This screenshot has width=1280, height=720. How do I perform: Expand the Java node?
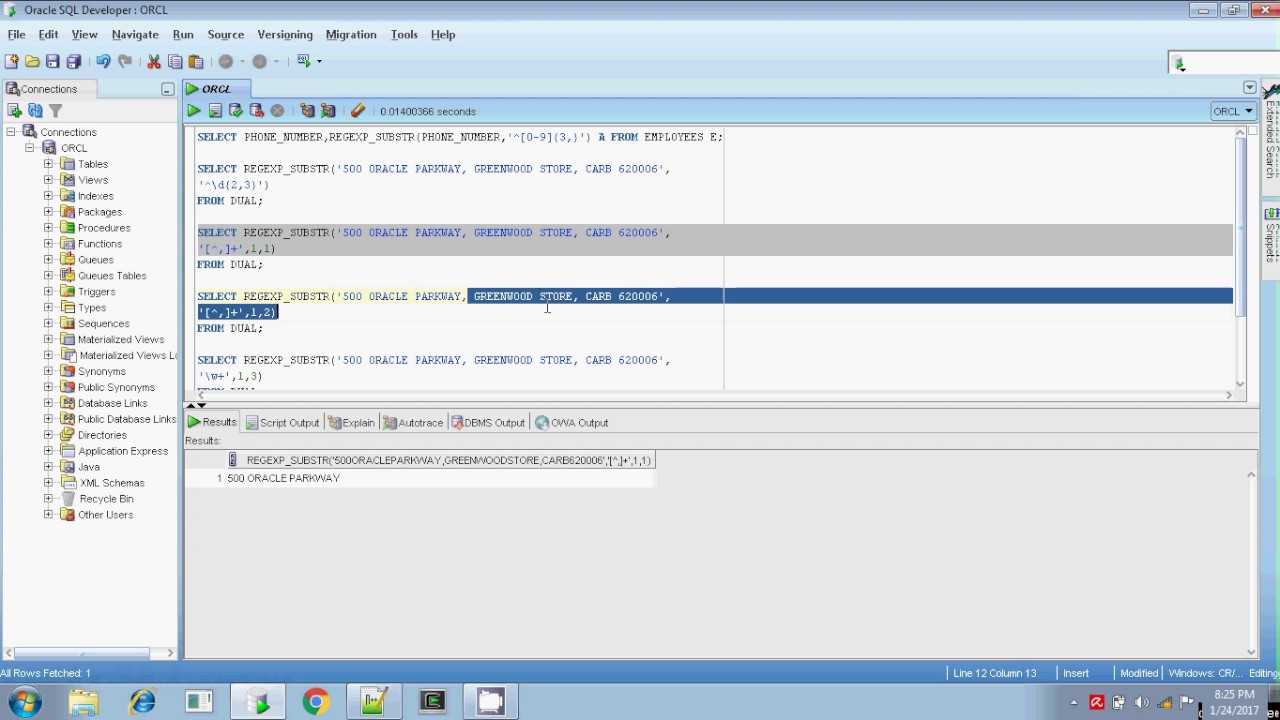pos(48,467)
